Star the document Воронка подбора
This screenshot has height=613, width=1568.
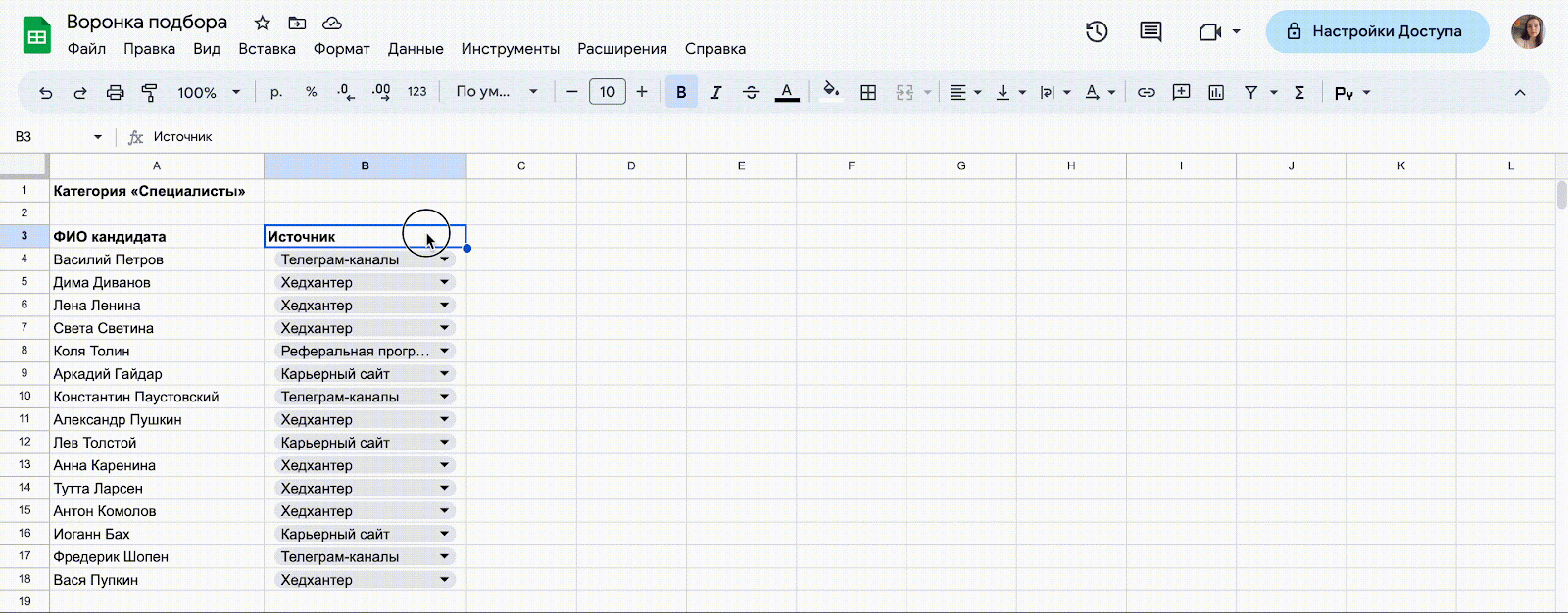[x=262, y=23]
